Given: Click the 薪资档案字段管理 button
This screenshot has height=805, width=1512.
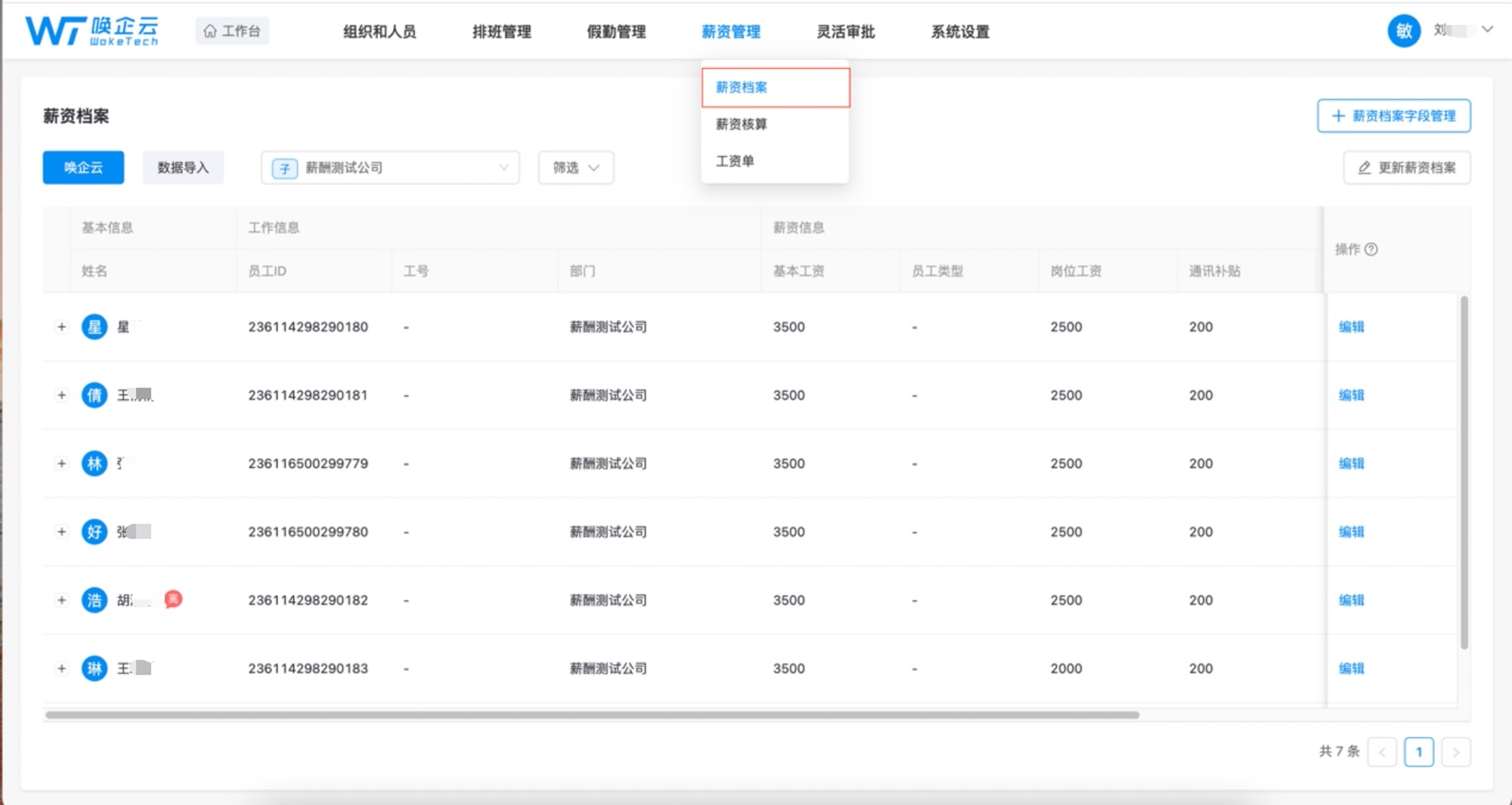Looking at the screenshot, I should tap(1393, 116).
